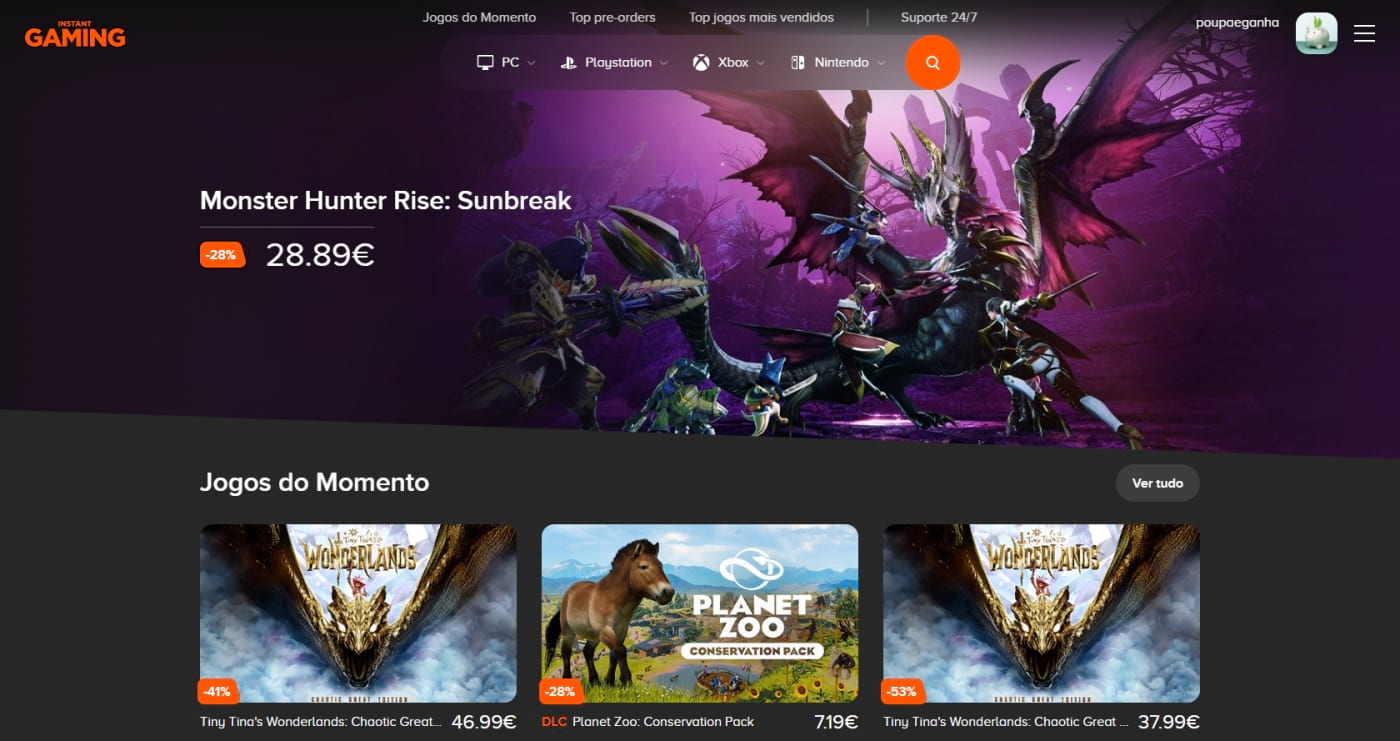This screenshot has width=1400, height=741.
Task: Open Top jogos mais vendidos
Action: (761, 17)
